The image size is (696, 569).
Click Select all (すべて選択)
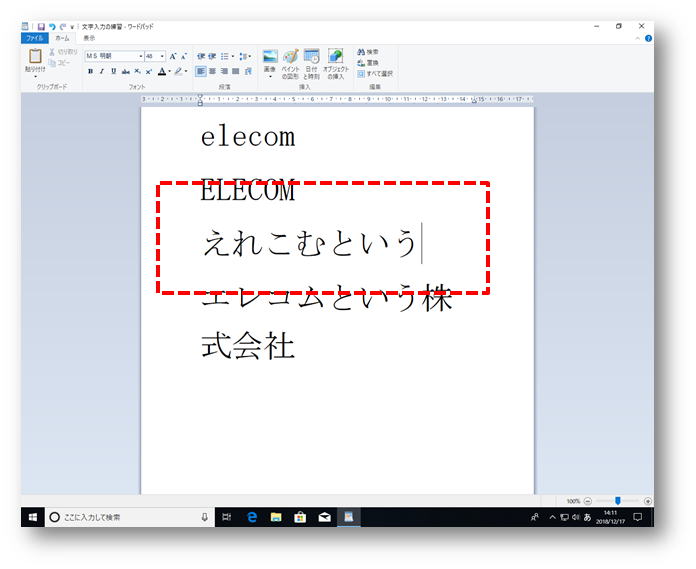tap(375, 74)
